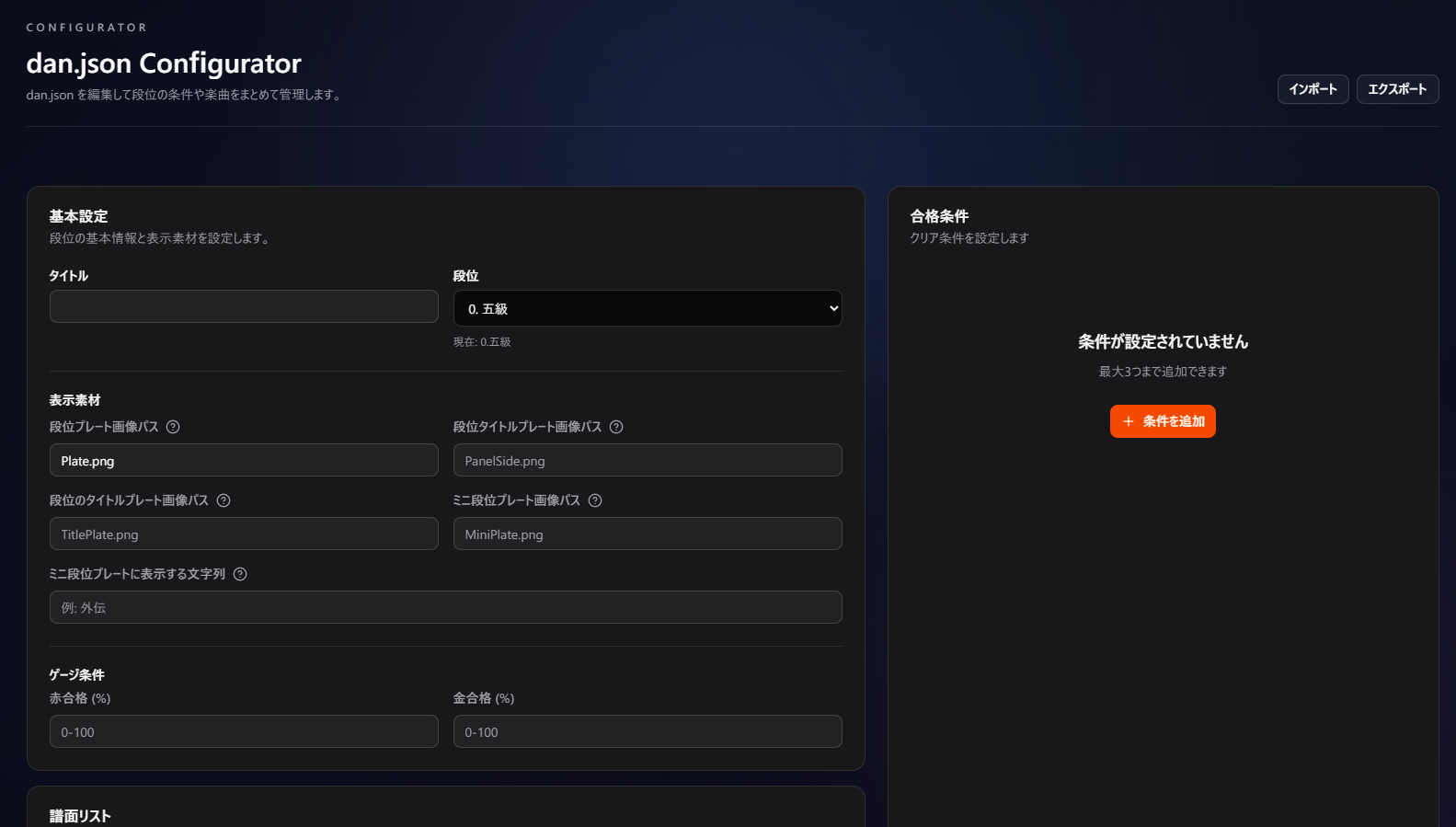Click the 表示素材 heading
This screenshot has height=827, width=1456.
point(75,400)
